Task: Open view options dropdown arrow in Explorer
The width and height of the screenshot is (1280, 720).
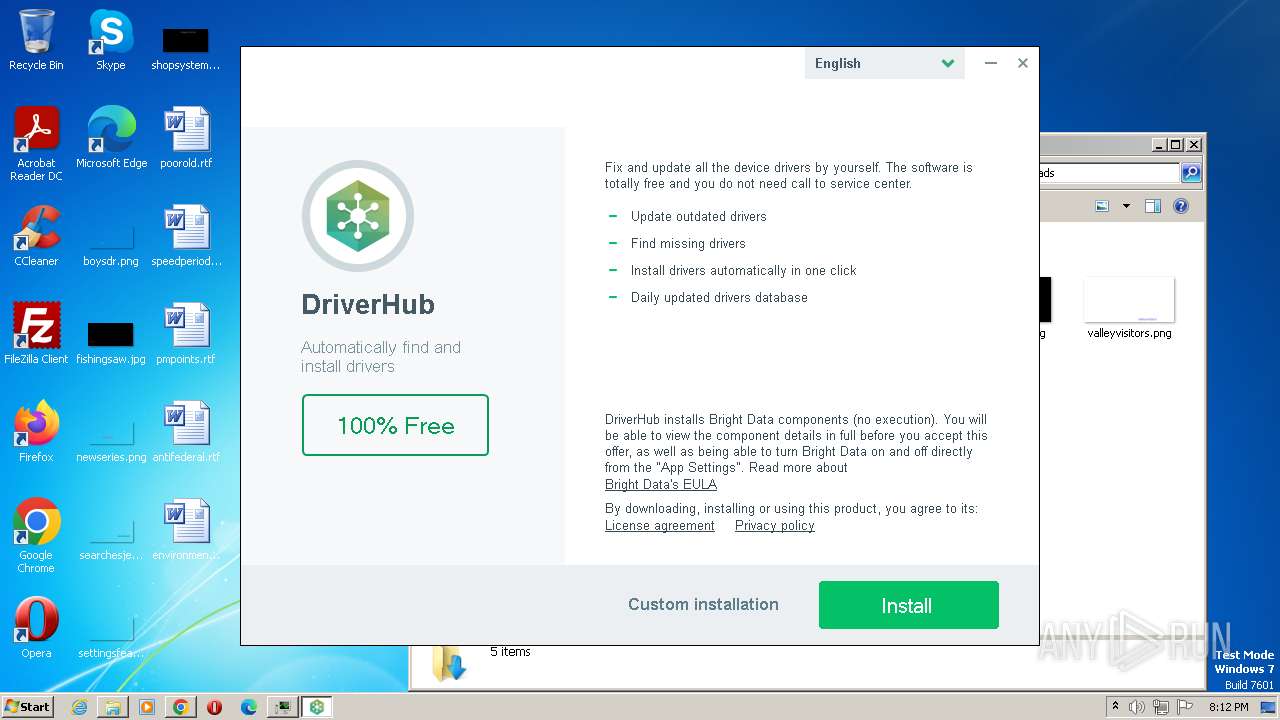Action: tap(1126, 206)
